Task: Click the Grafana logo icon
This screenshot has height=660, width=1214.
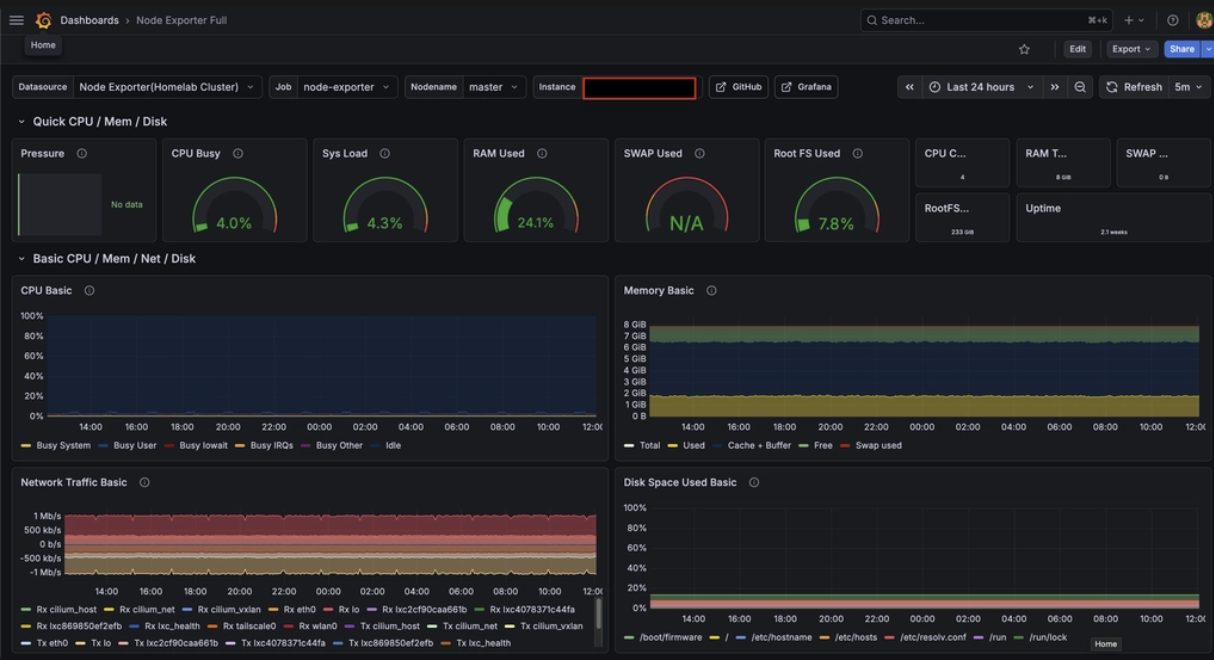Action: coord(43,20)
